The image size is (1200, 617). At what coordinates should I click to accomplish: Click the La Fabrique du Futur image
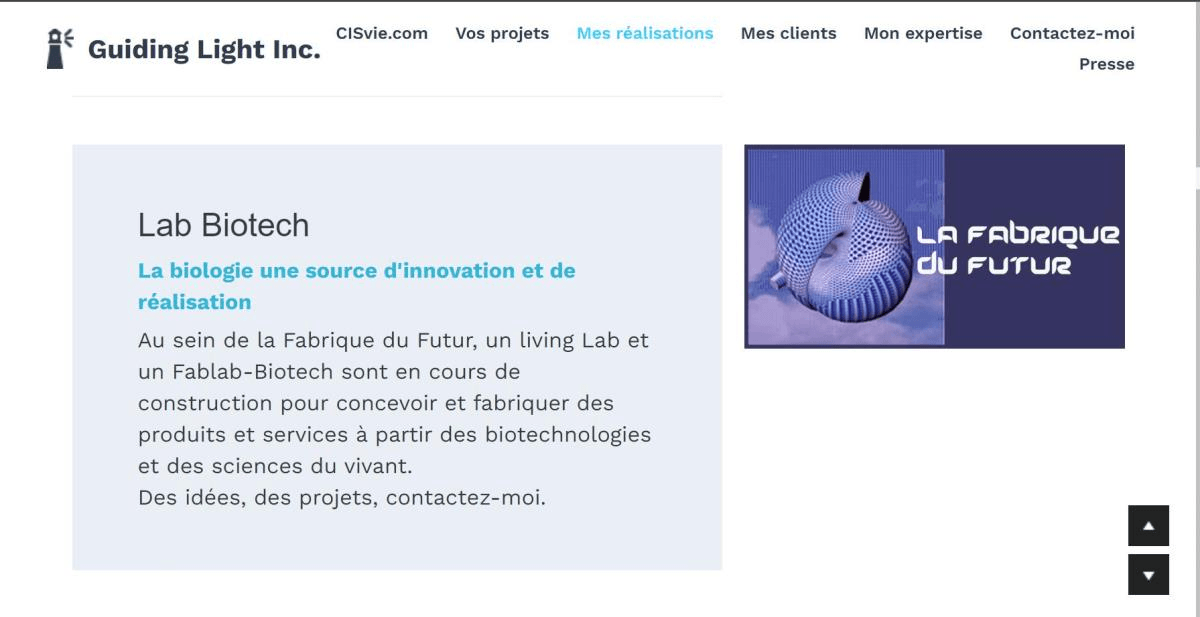tap(934, 246)
